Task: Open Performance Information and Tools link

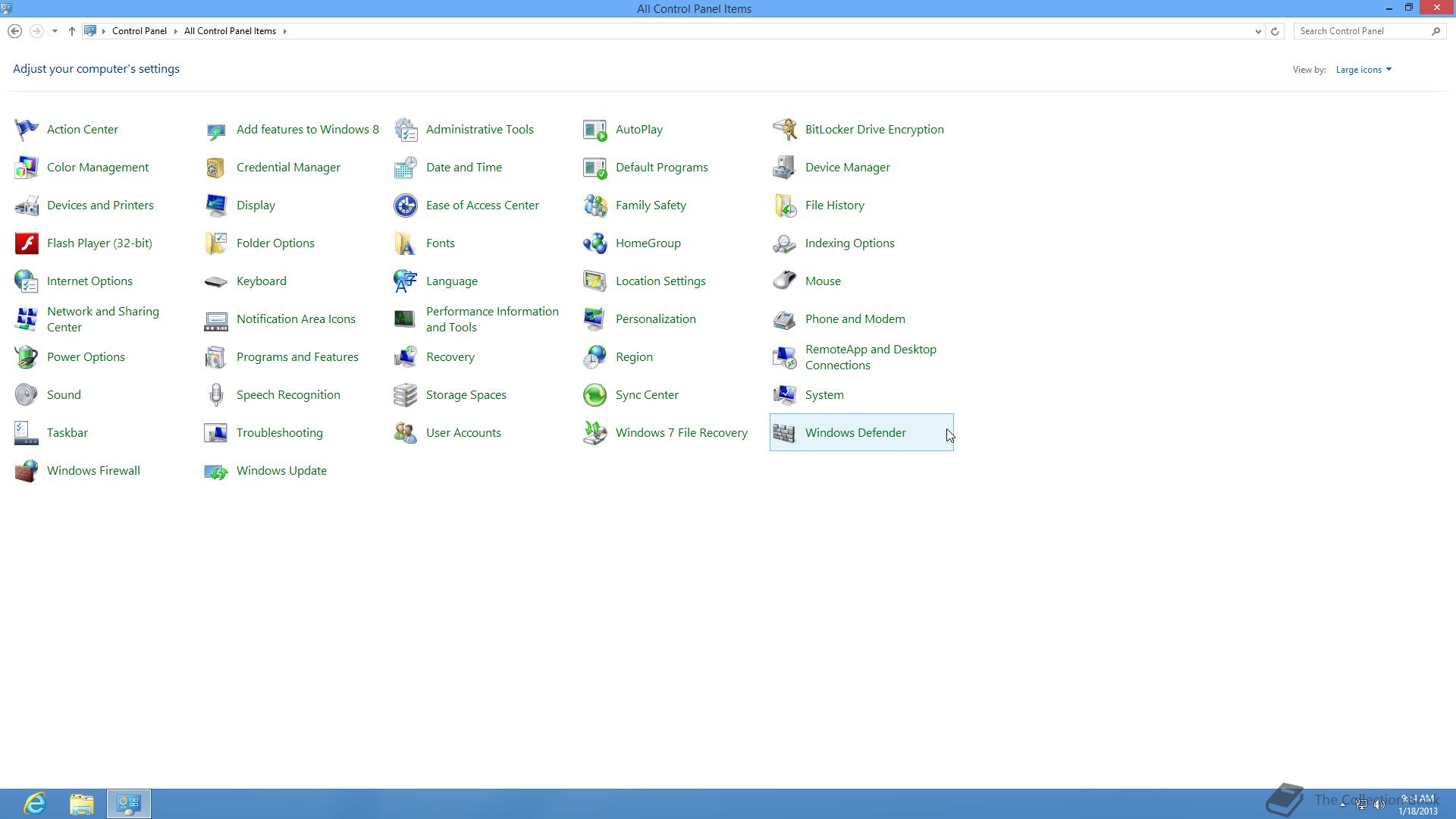Action: tap(492, 319)
